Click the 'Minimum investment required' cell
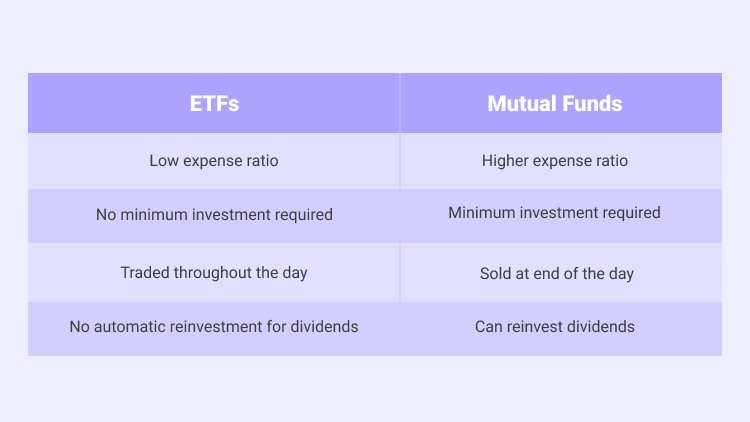 [x=561, y=216]
